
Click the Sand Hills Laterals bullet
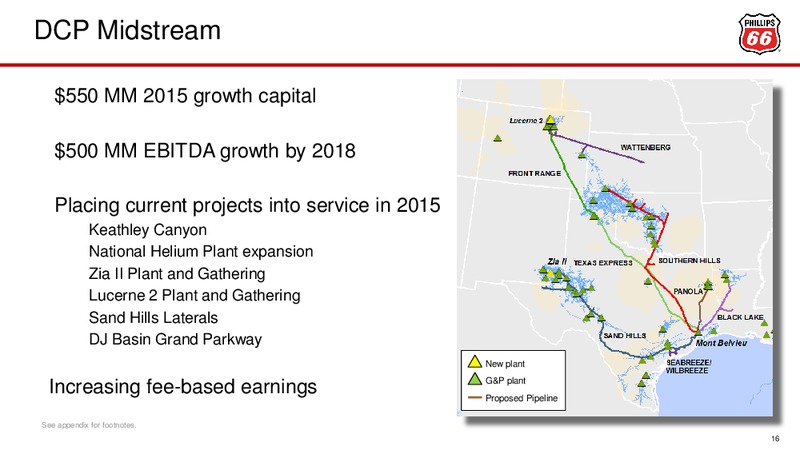(x=153, y=318)
